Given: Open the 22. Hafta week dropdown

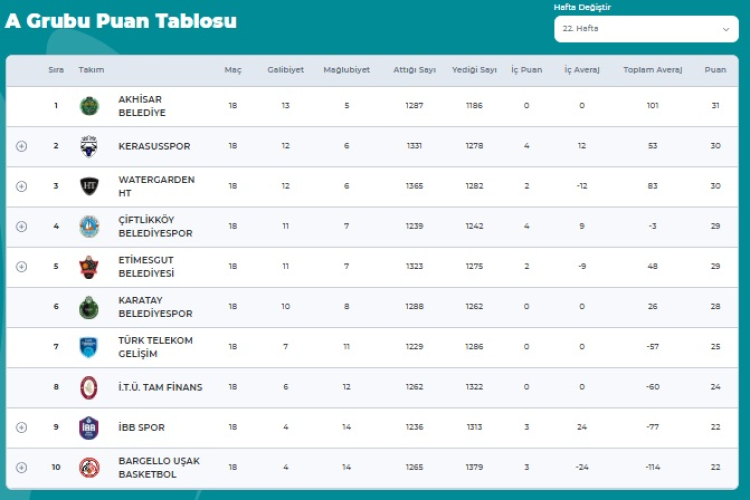Looking at the screenshot, I should 646,29.
